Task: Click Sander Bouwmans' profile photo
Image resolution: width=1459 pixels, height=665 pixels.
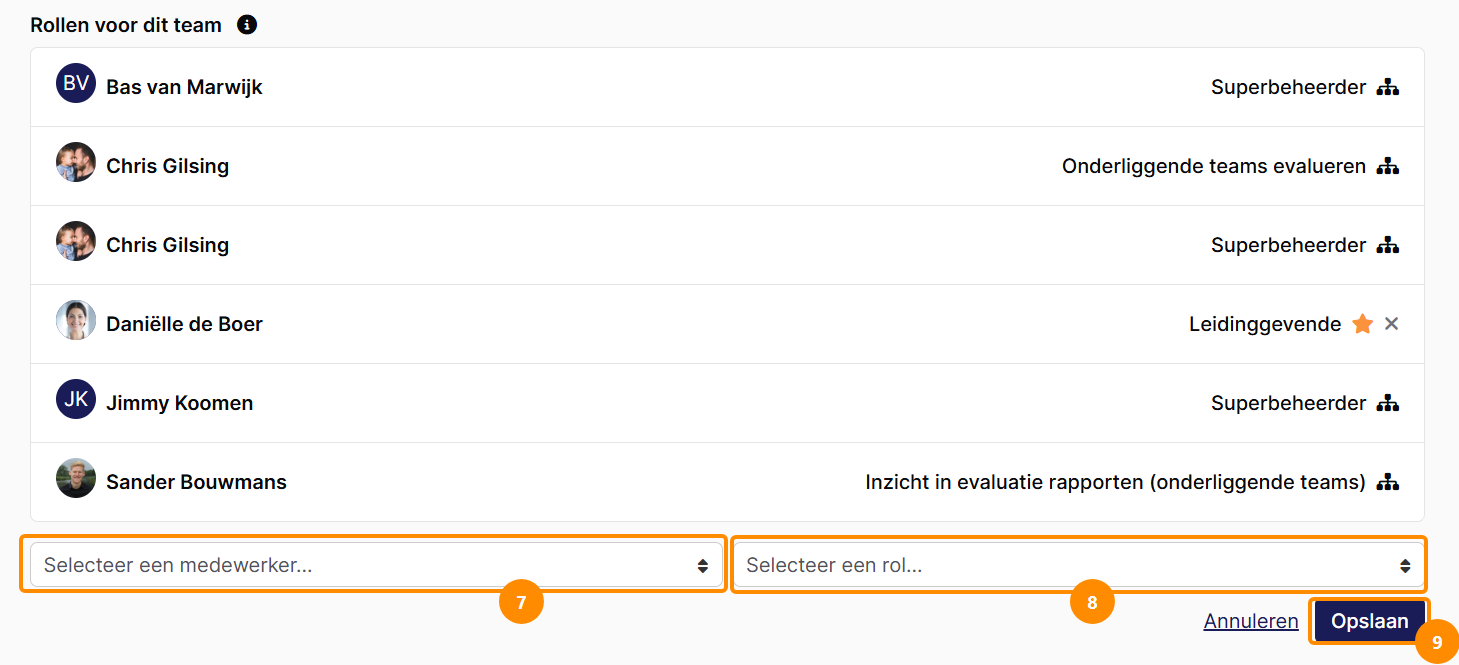Action: 76,478
